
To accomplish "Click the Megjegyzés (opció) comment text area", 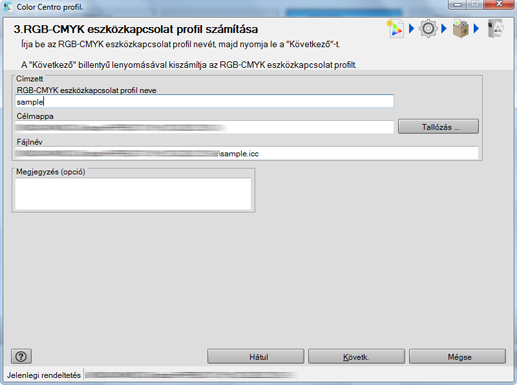I will [x=133, y=194].
